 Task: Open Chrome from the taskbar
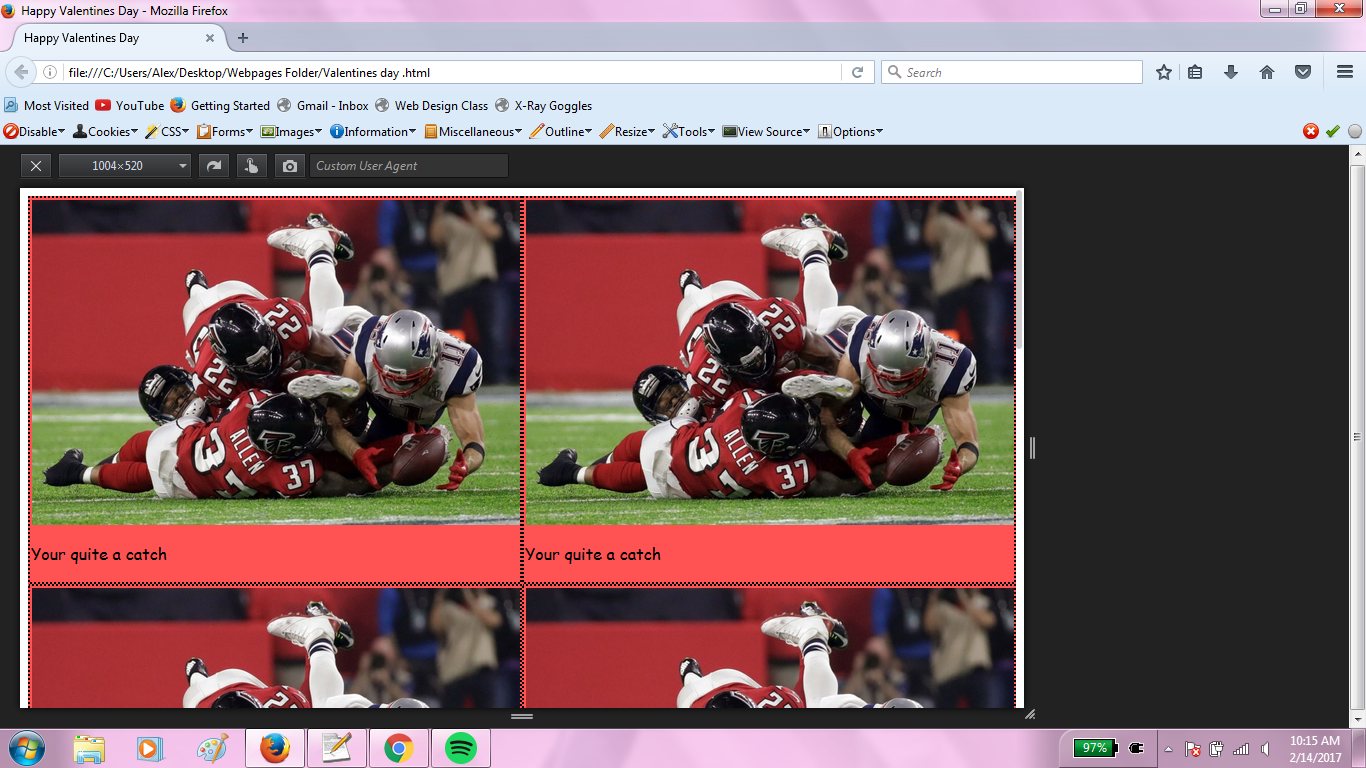pyautogui.click(x=399, y=748)
